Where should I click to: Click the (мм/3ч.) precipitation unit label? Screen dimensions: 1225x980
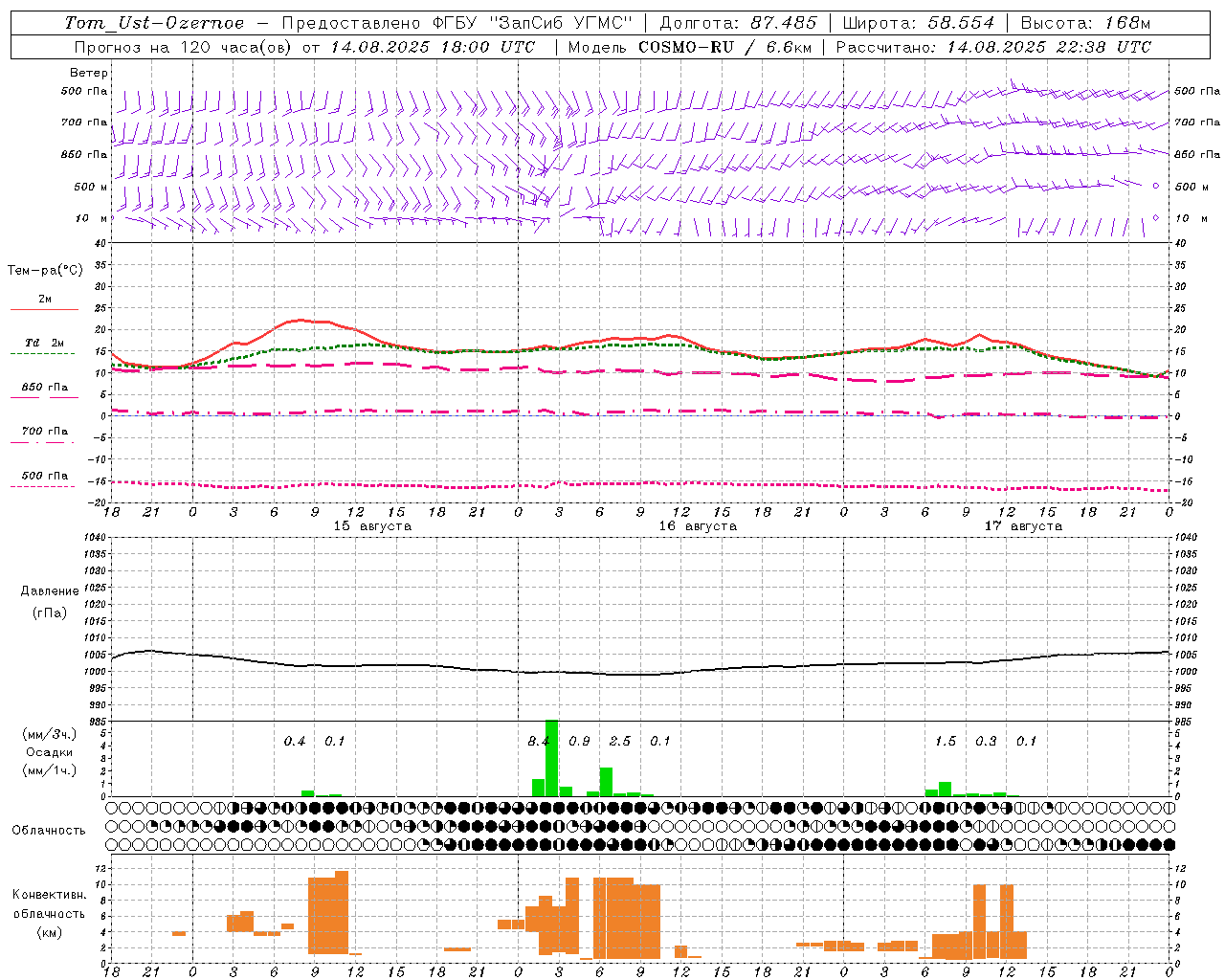click(x=50, y=735)
